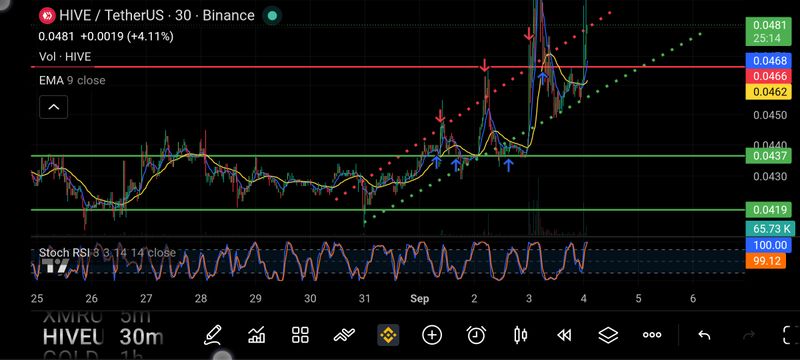Tap the Binance broker icon
Image resolution: width=800 pixels, height=360 pixels.
(388, 335)
